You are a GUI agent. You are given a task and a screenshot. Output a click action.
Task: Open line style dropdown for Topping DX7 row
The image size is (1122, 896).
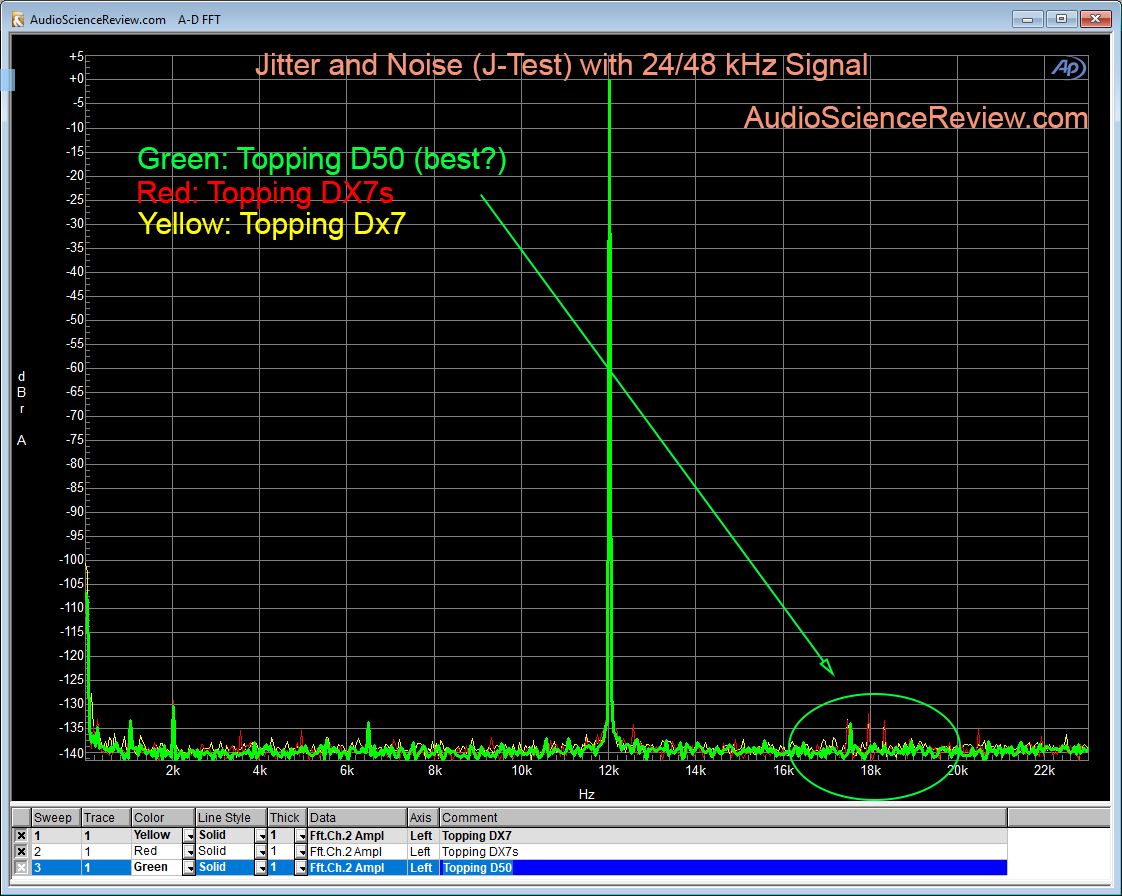point(261,835)
